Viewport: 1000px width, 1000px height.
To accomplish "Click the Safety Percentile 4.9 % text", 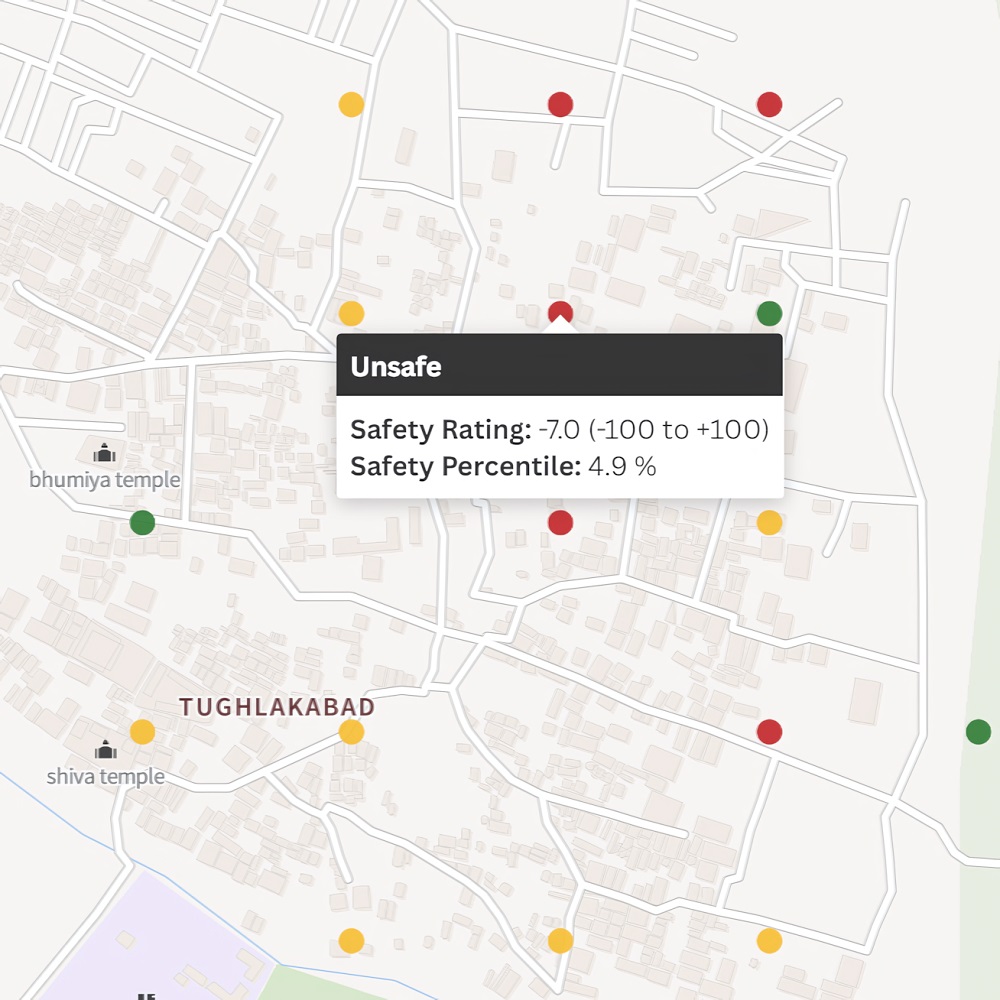I will pyautogui.click(x=503, y=466).
